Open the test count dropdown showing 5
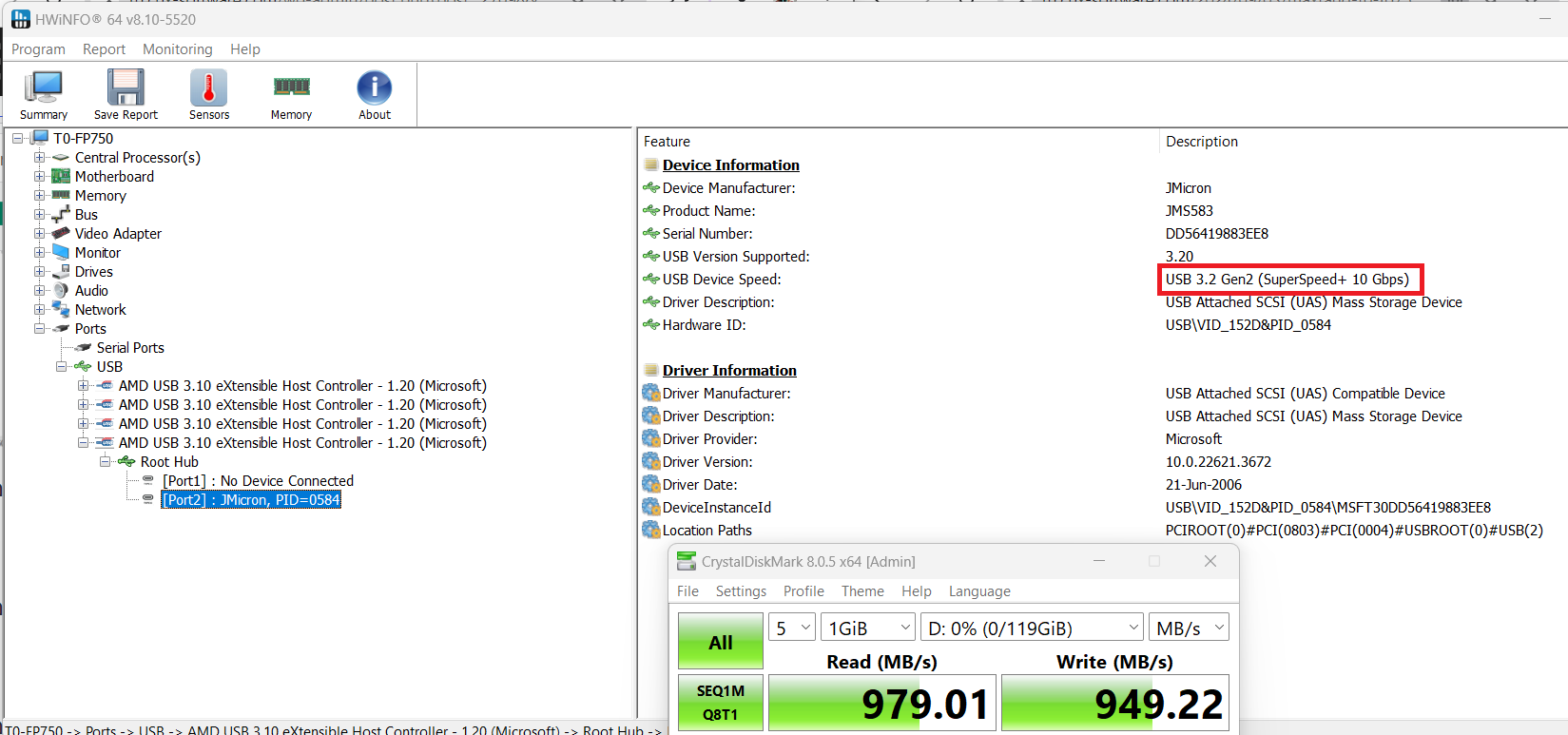The image size is (1568, 735). [x=791, y=628]
